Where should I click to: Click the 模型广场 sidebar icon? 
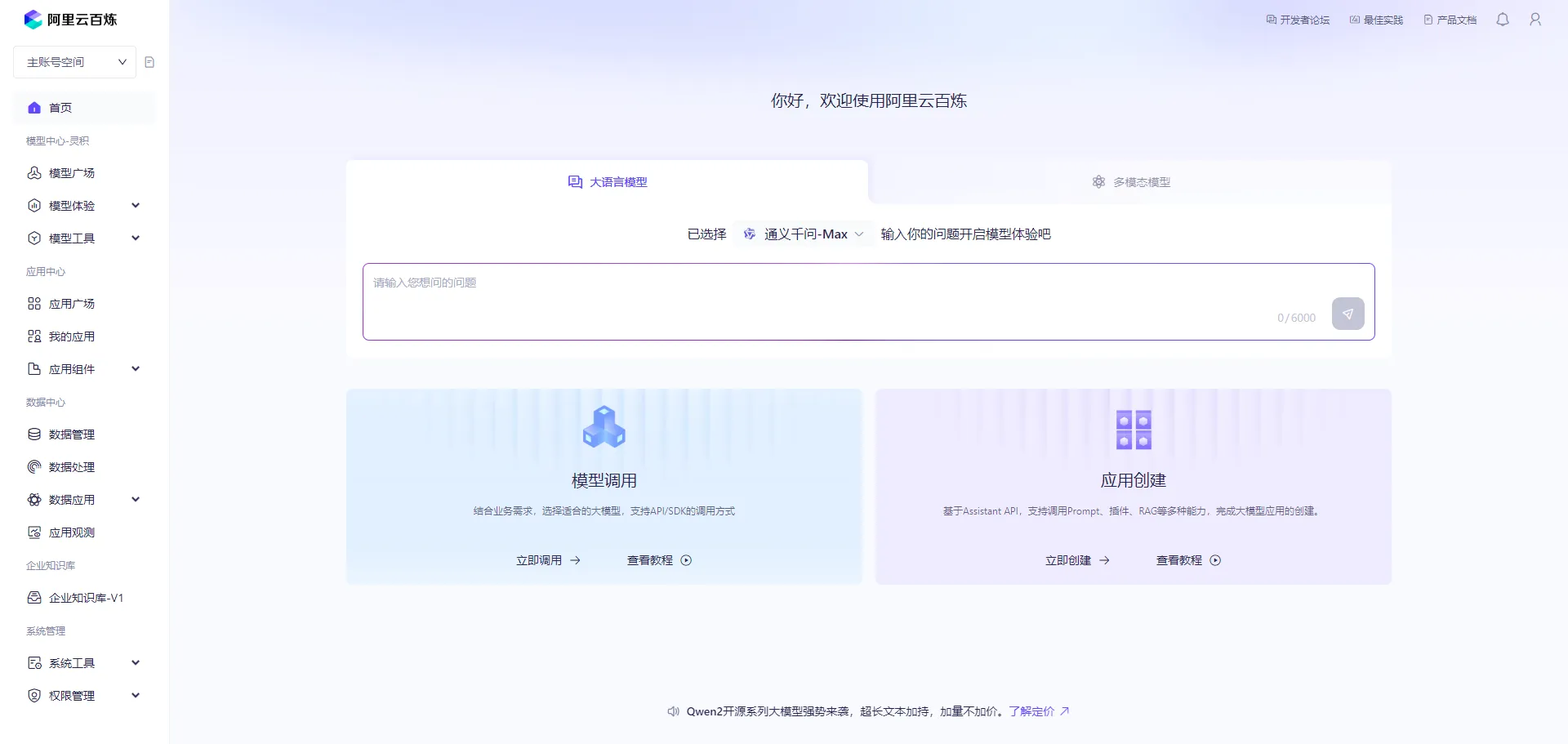34,173
